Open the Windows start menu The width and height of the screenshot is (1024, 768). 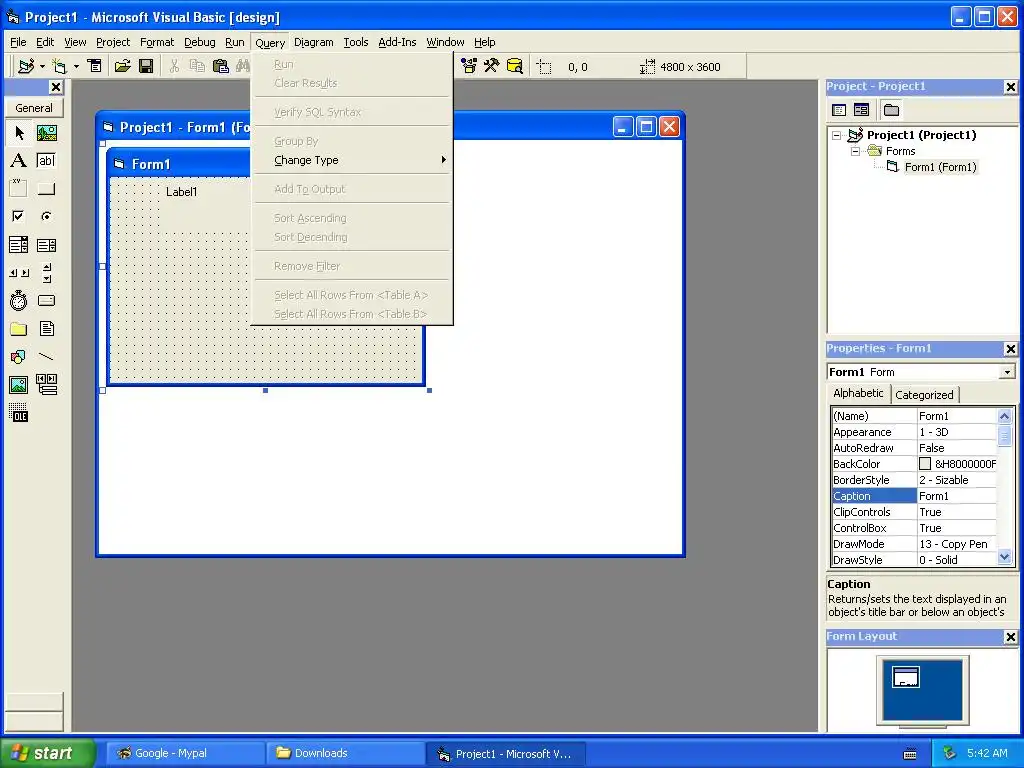click(48, 753)
